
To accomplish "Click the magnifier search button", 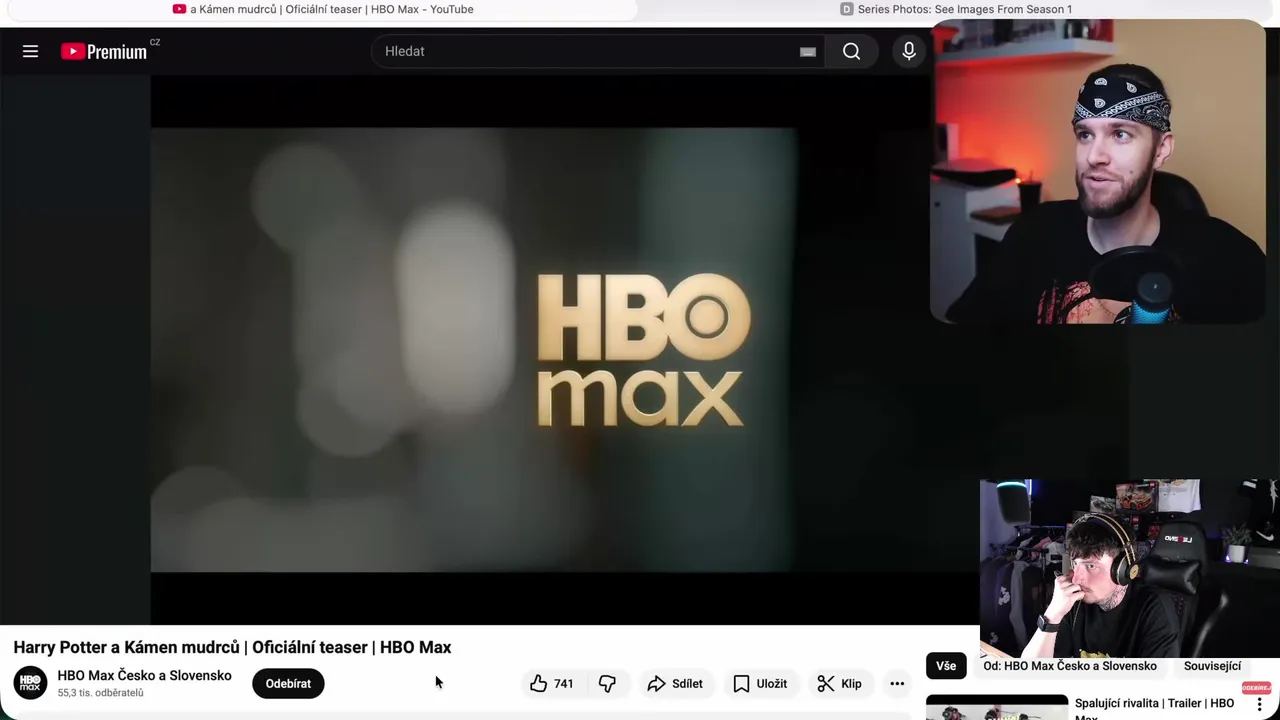I will point(851,51).
